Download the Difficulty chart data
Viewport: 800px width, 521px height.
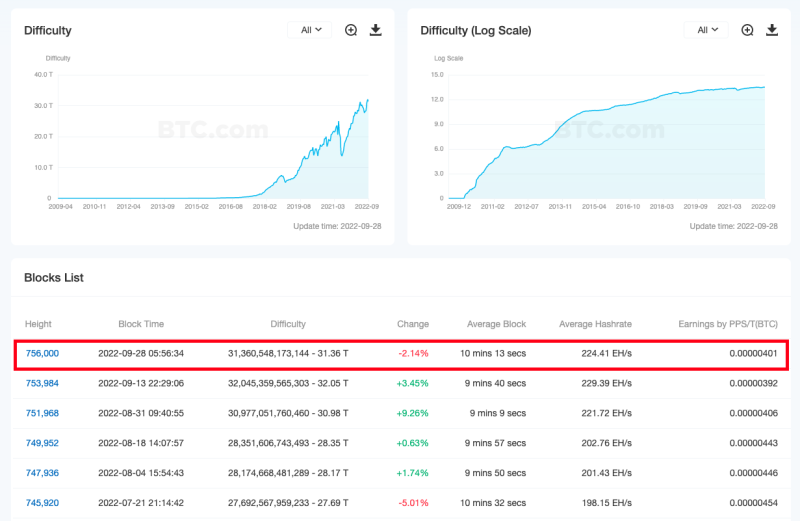click(376, 30)
